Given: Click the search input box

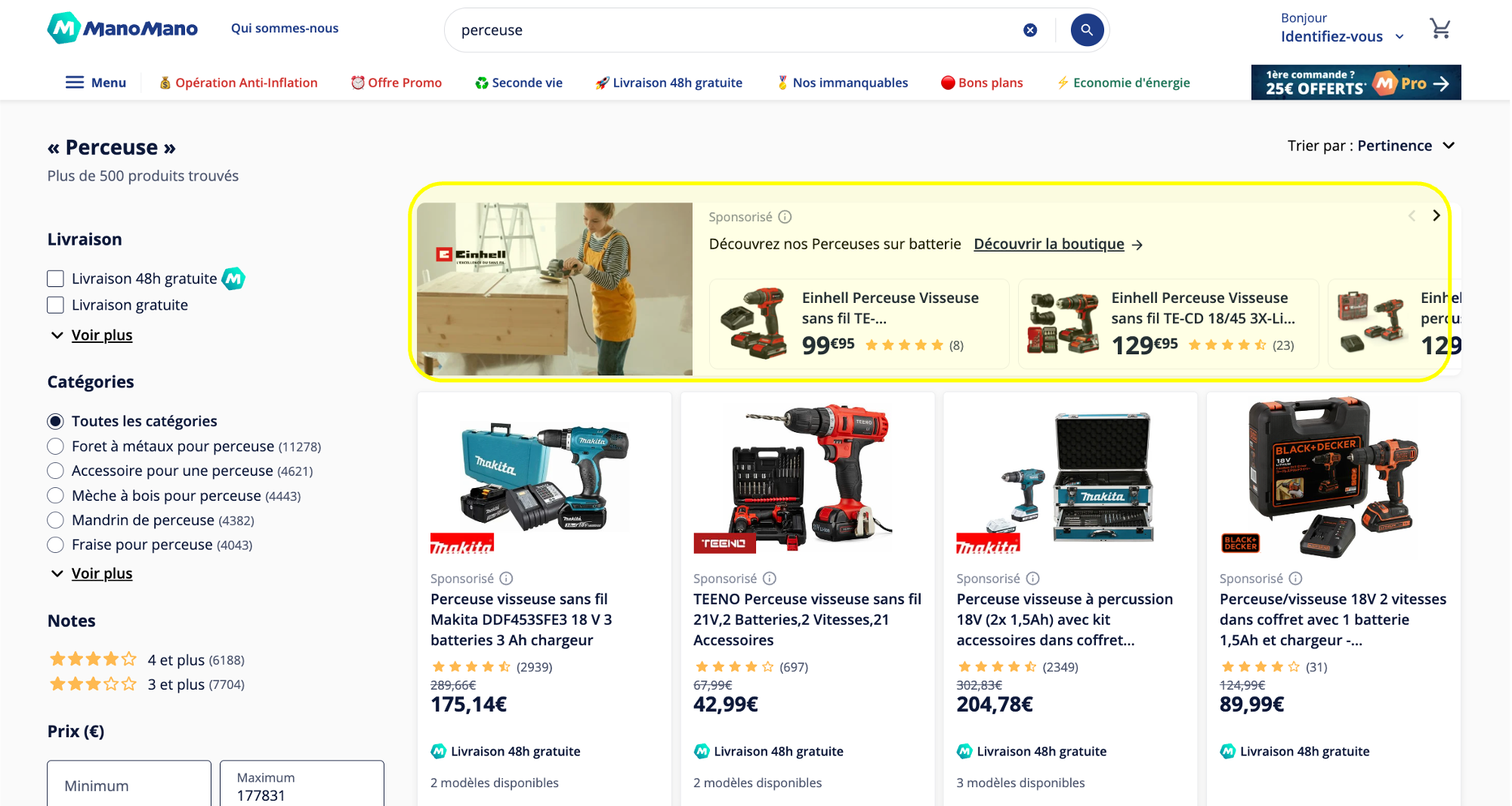Looking at the screenshot, I should click(x=736, y=30).
